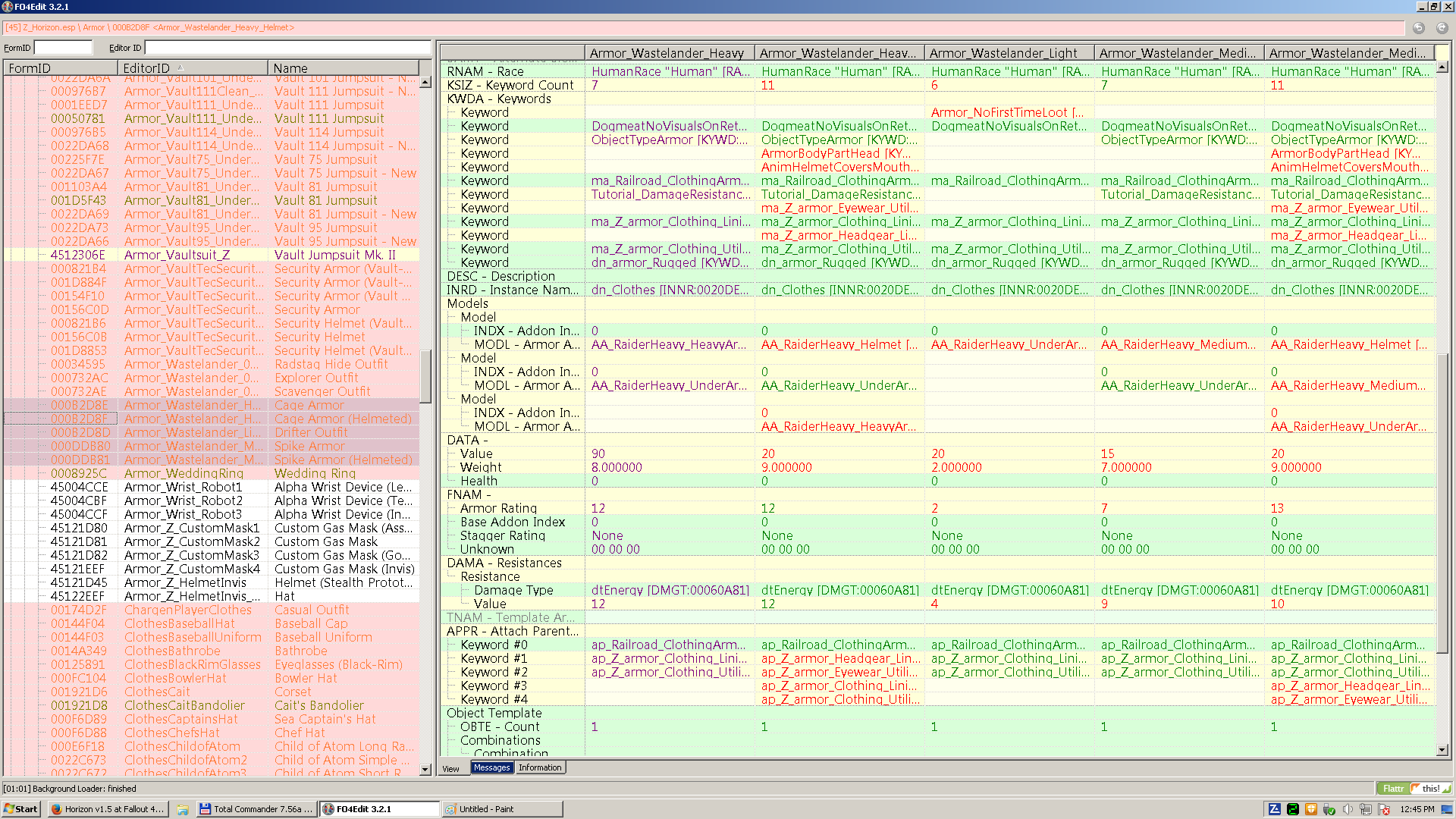Sort by the FormID column header
Screen dimensions: 1456x819
point(61,68)
